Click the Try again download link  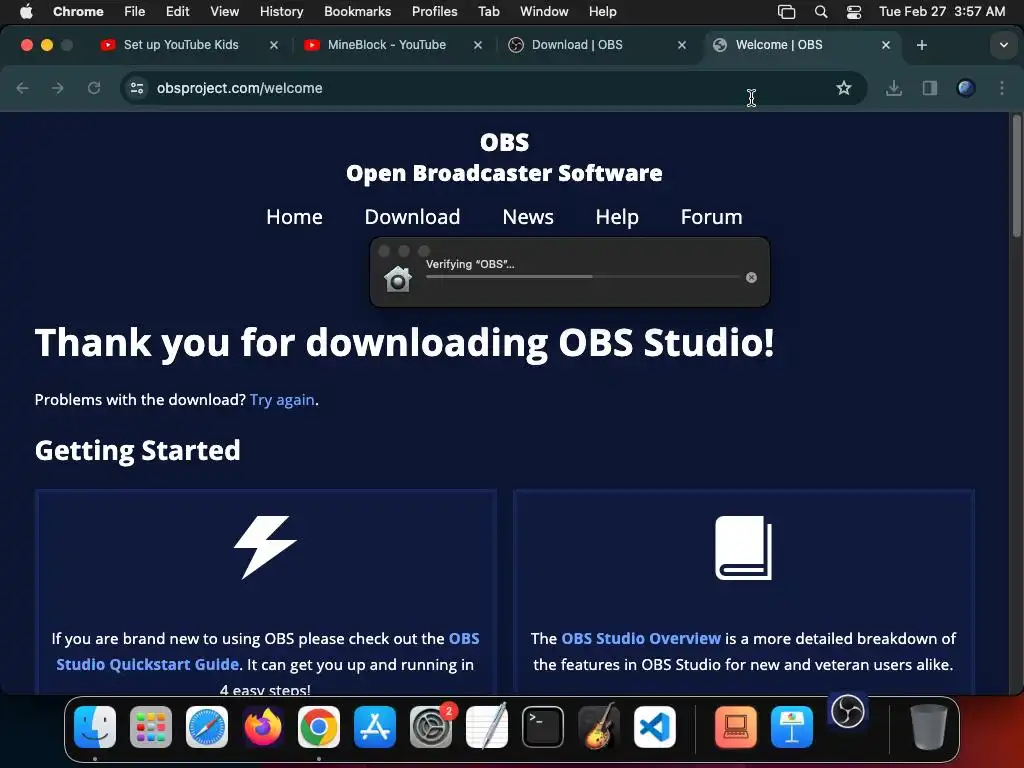(282, 400)
